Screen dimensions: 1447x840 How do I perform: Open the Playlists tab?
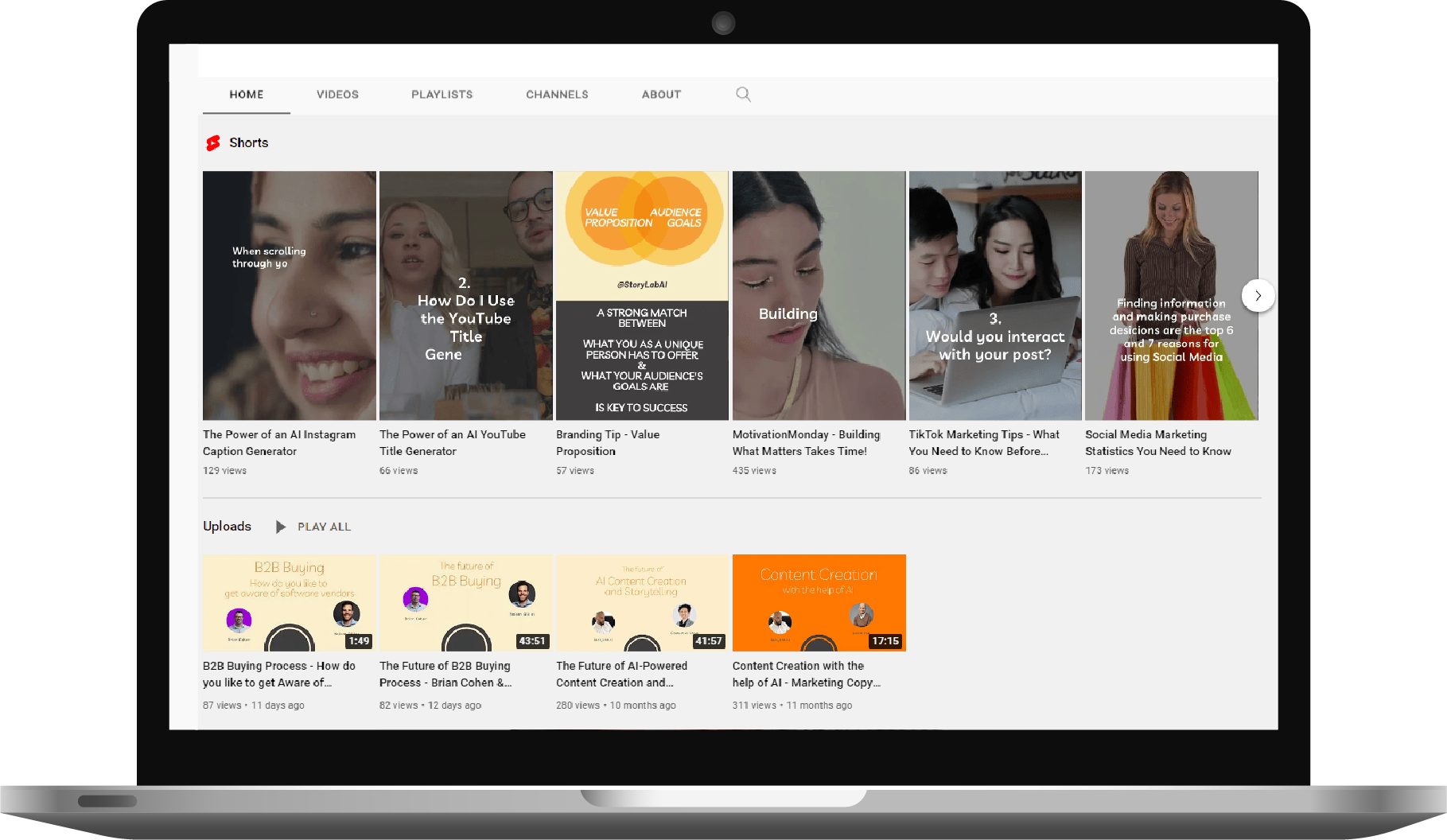tap(441, 95)
